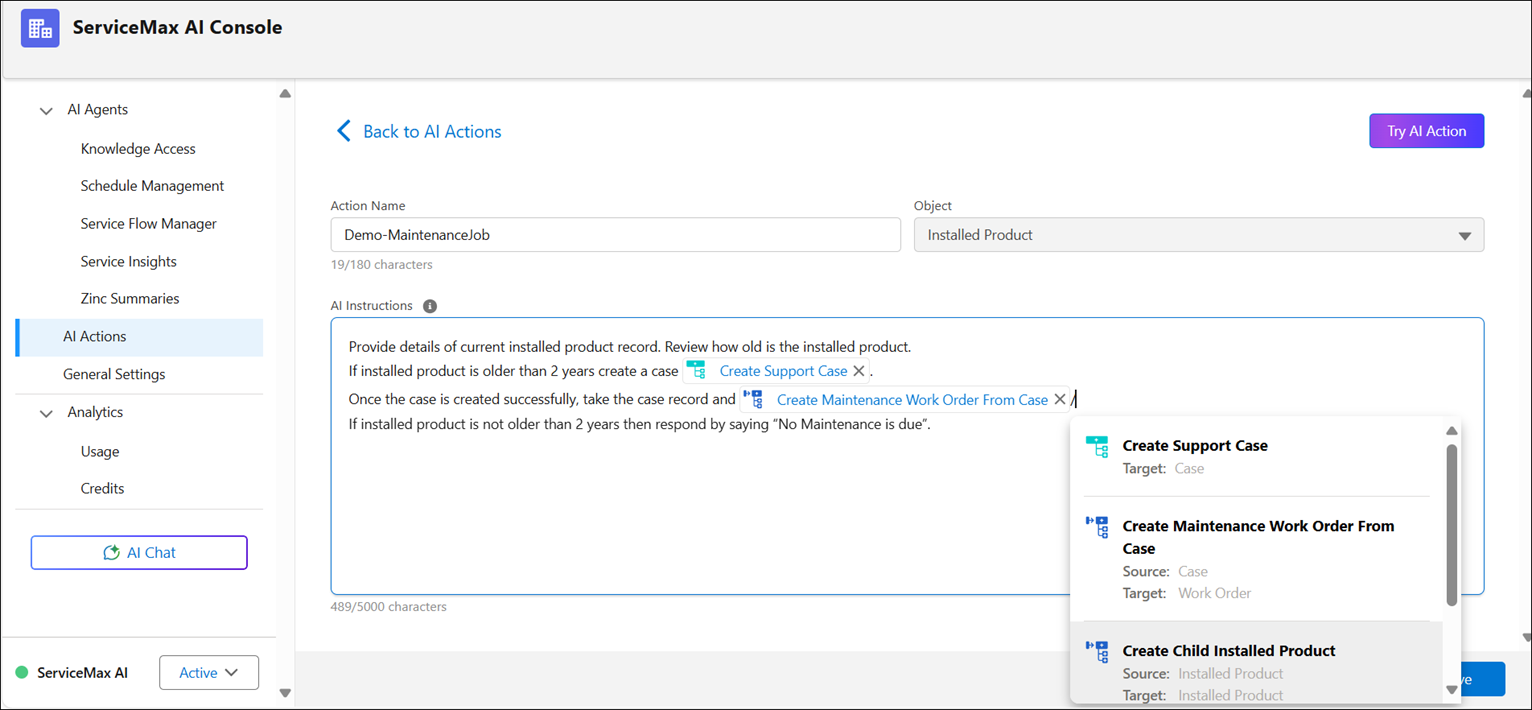The width and height of the screenshot is (1532, 710).
Task: Remove the Create Support Case chip
Action: 859,371
